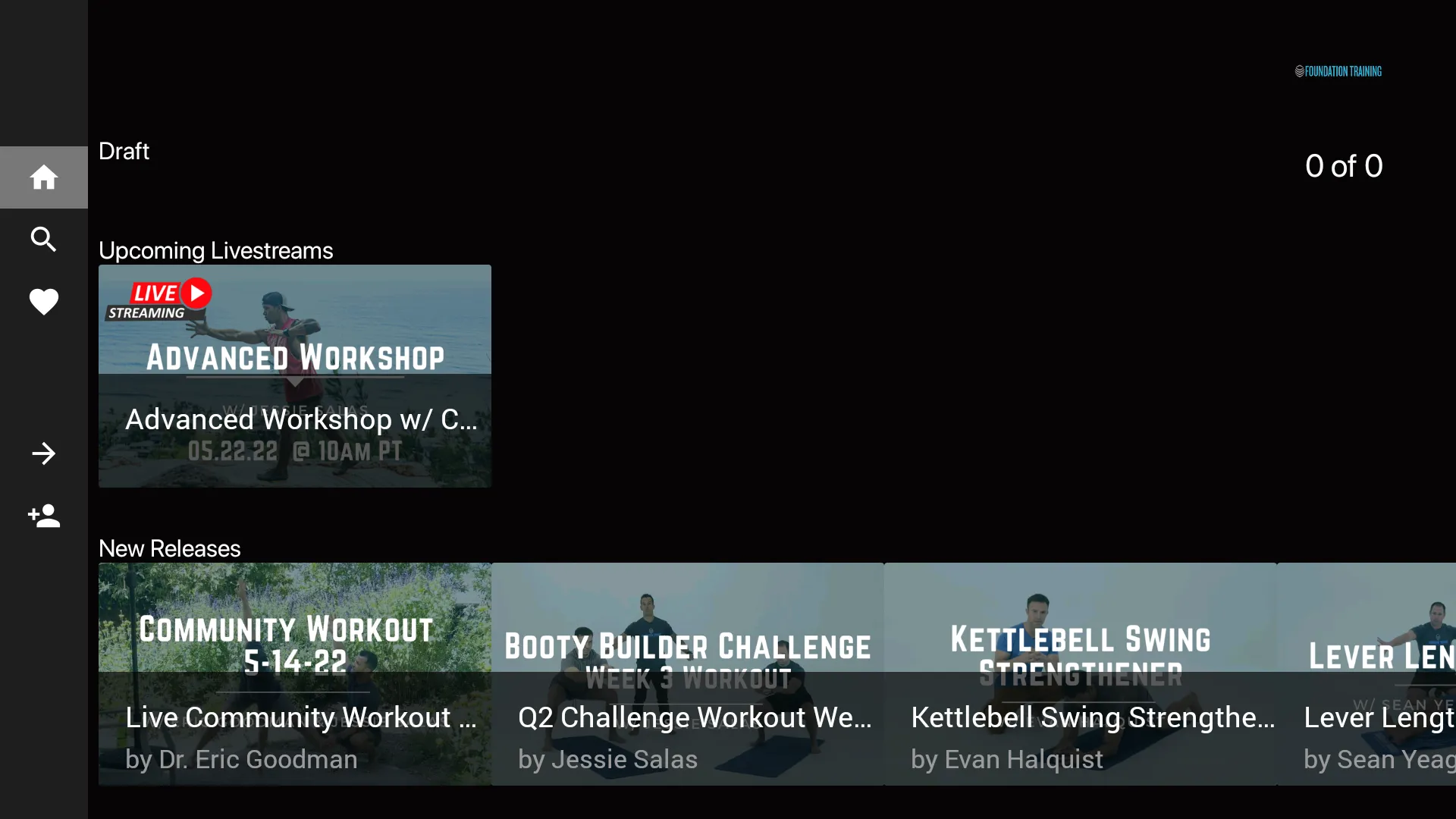This screenshot has width=1456, height=819.
Task: Click the Home navigation icon
Action: [x=43, y=177]
